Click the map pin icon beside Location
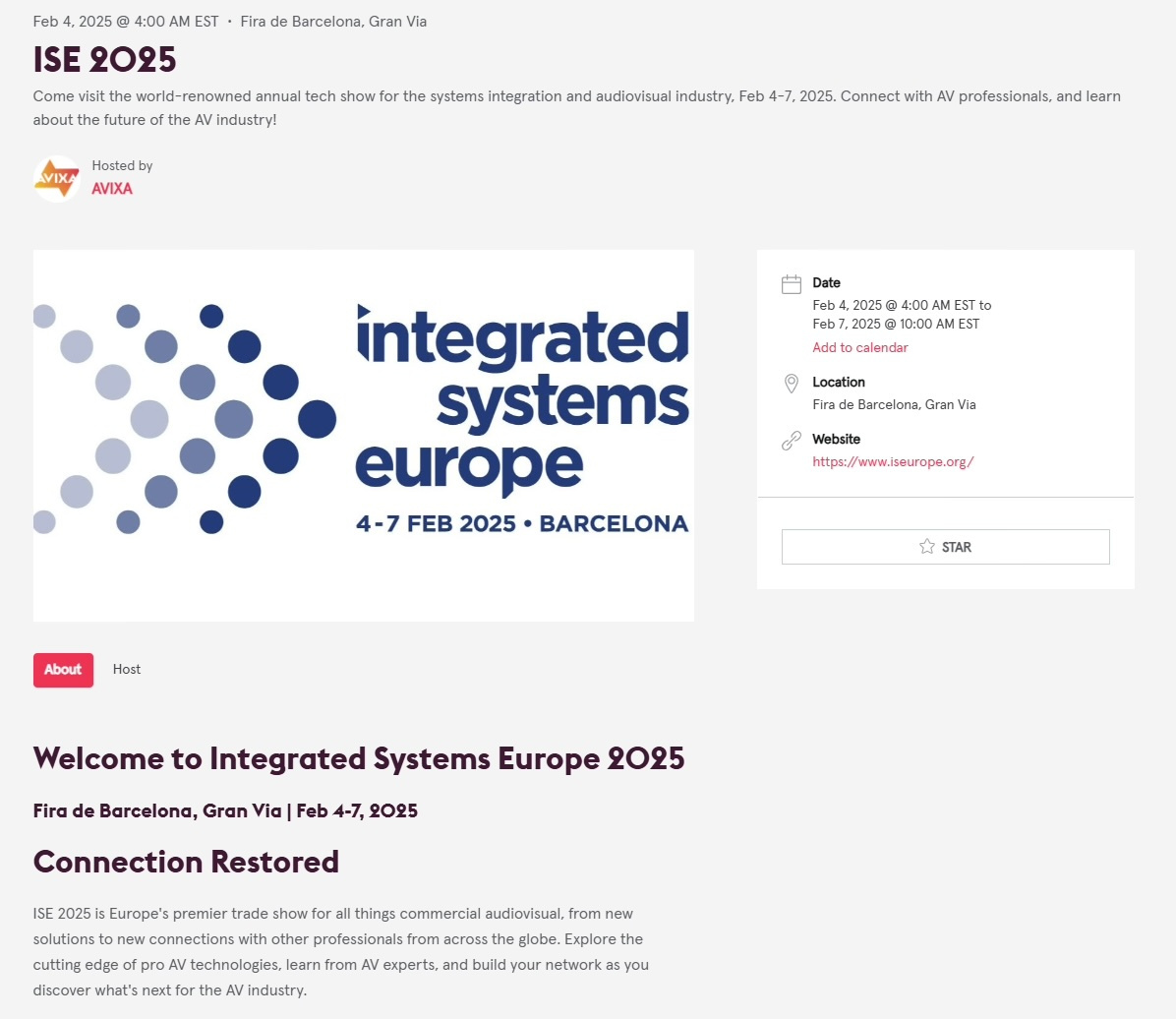The image size is (1176, 1019). pos(791,384)
